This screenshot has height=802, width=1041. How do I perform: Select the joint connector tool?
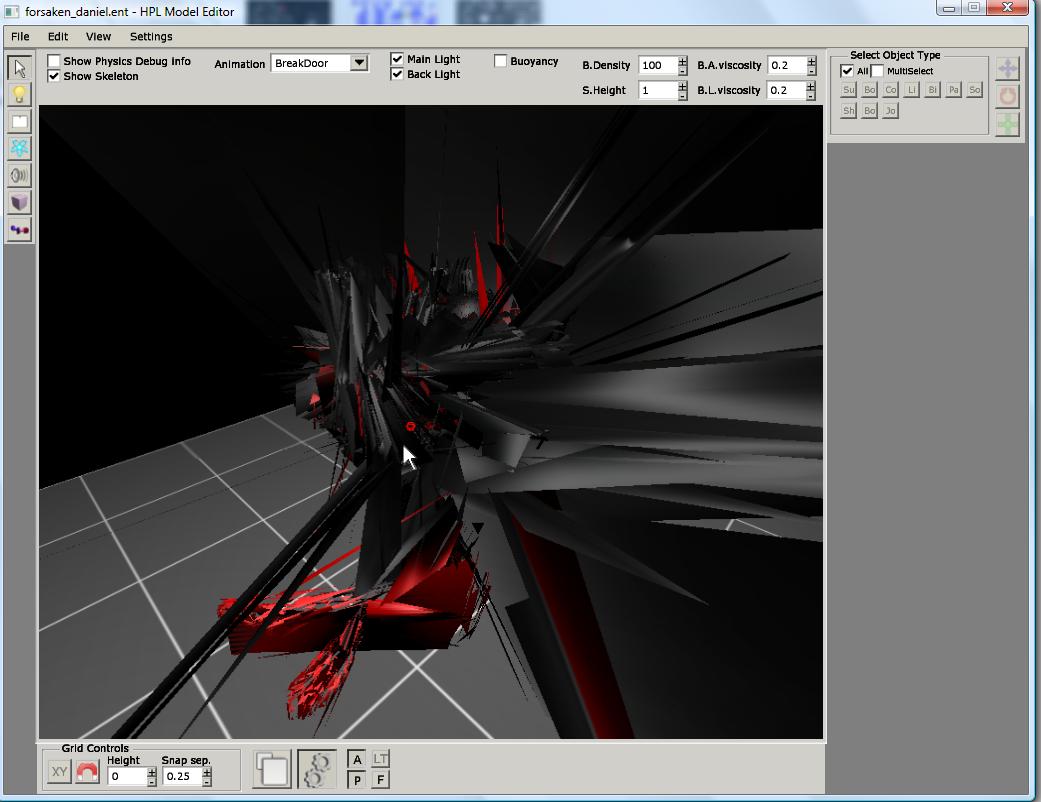(19, 230)
